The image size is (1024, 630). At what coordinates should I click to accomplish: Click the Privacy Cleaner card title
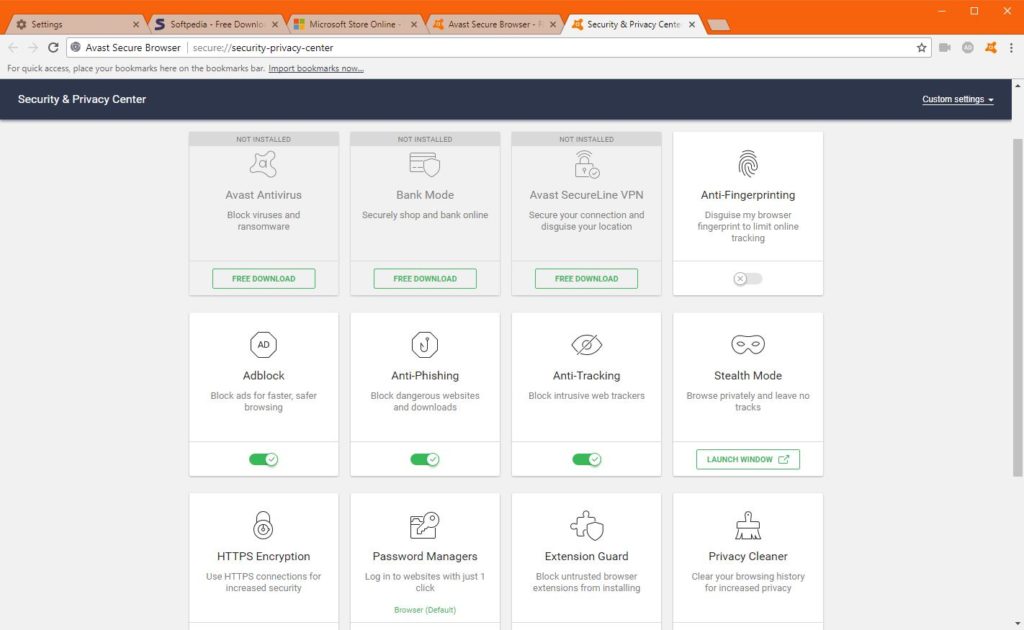748,556
